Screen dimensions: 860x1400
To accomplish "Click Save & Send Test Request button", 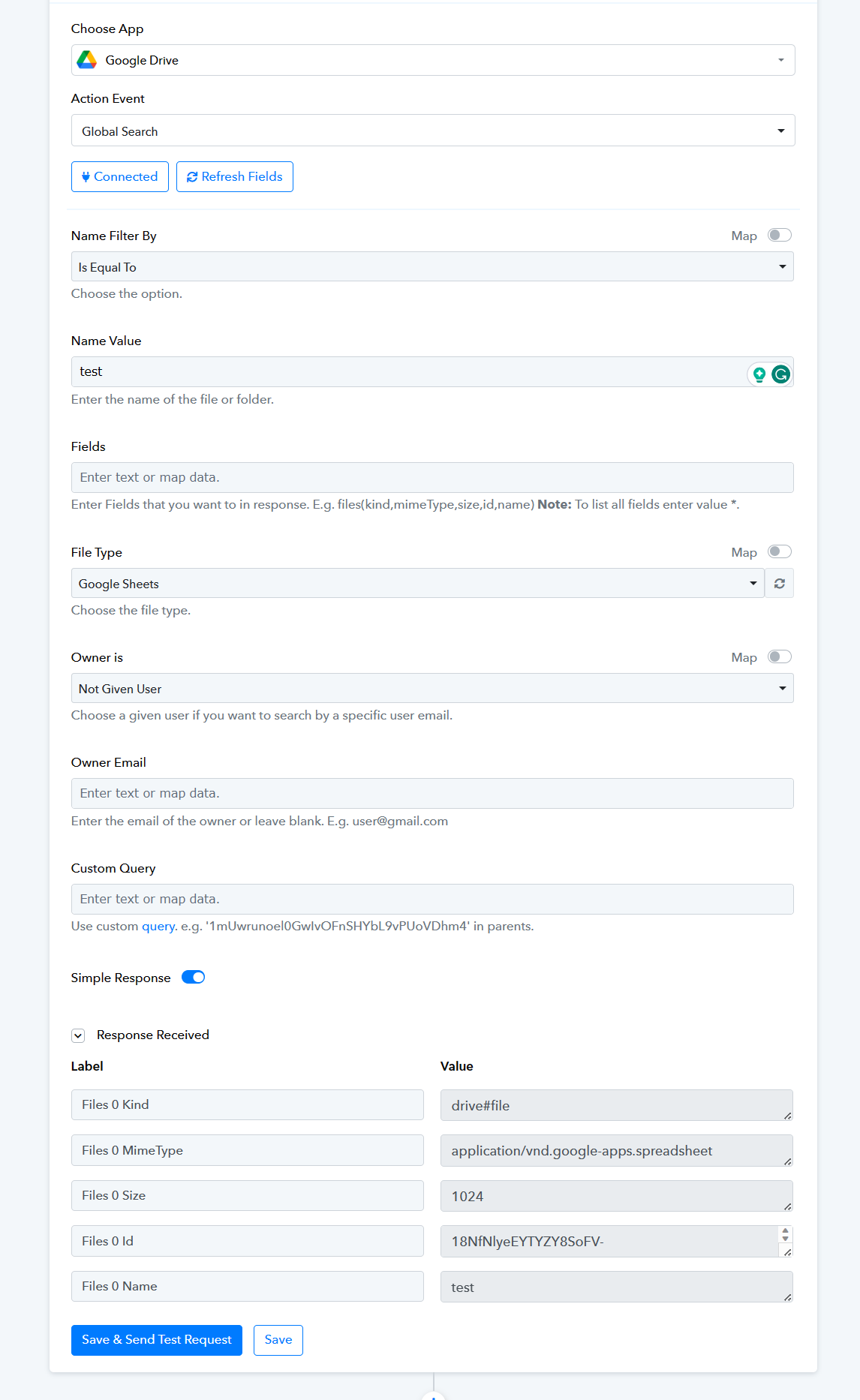I will click(x=157, y=1340).
